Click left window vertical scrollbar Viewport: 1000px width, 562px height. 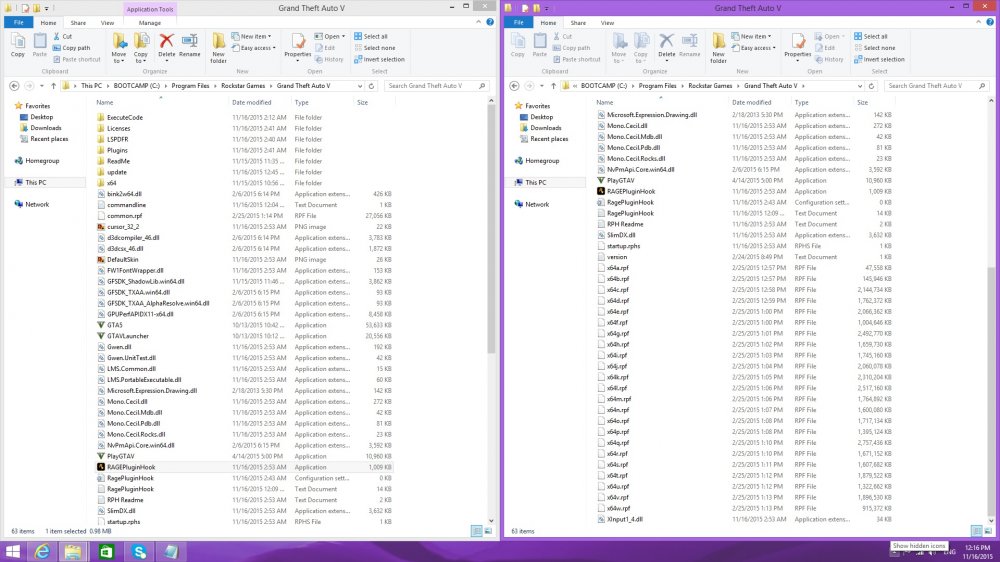click(x=490, y=230)
